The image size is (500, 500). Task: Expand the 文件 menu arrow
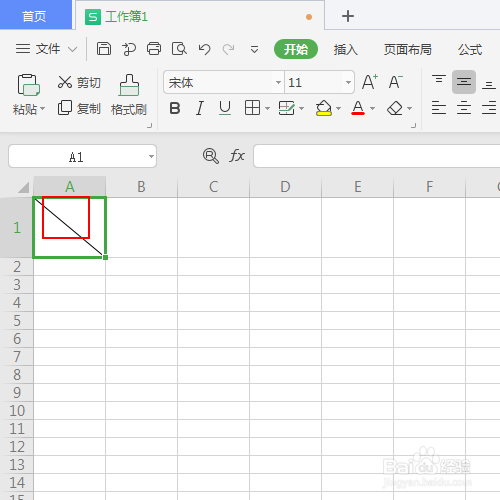tap(72, 49)
